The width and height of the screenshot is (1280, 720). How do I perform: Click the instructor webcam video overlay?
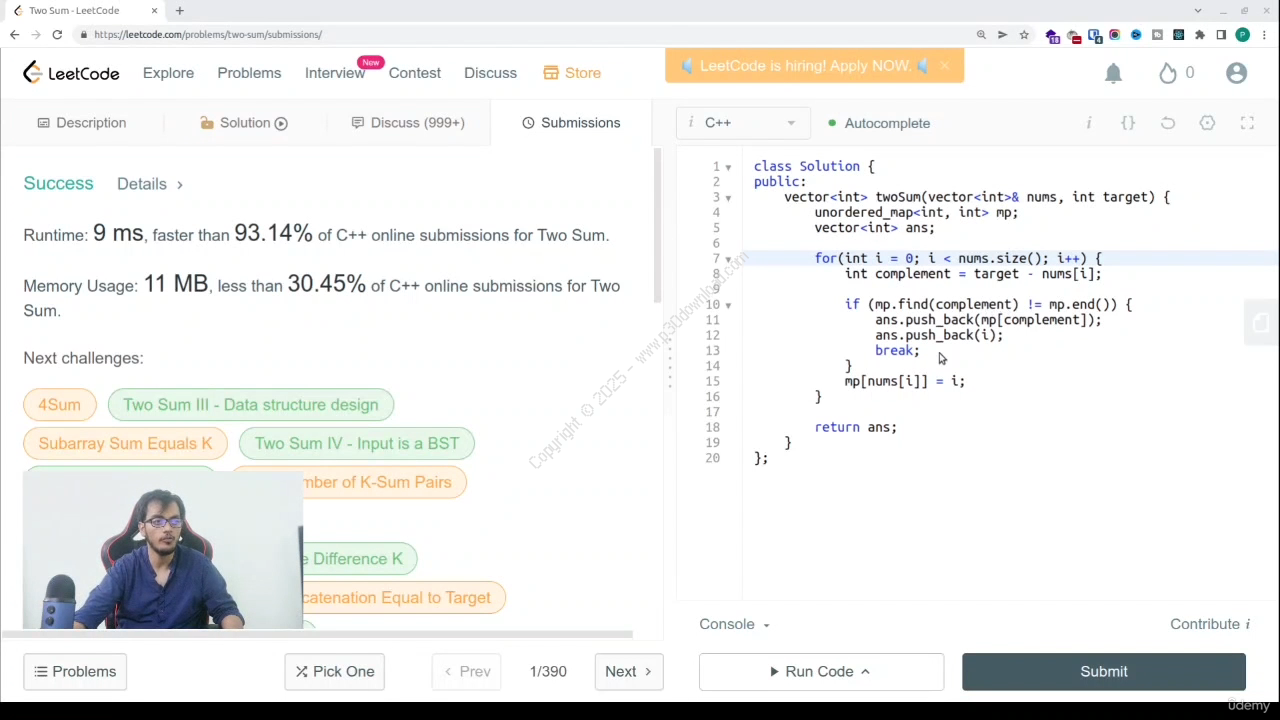[x=162, y=549]
